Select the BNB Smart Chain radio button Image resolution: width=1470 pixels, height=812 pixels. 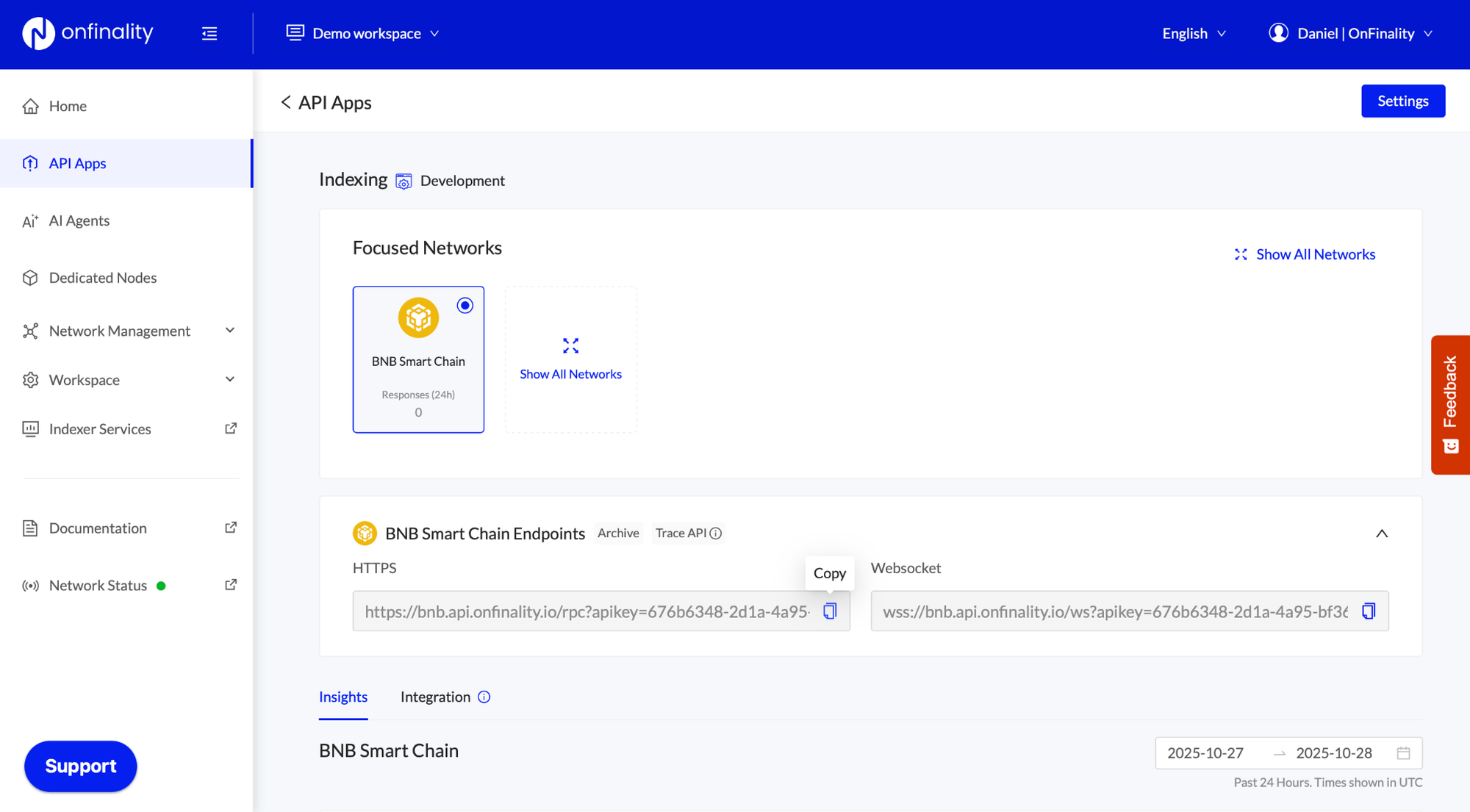465,305
